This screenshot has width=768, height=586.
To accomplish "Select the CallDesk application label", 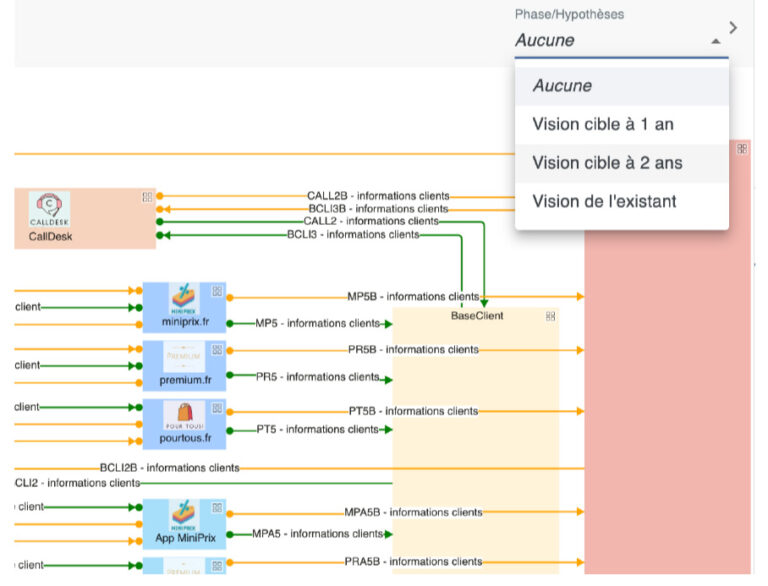I will click(x=50, y=237).
